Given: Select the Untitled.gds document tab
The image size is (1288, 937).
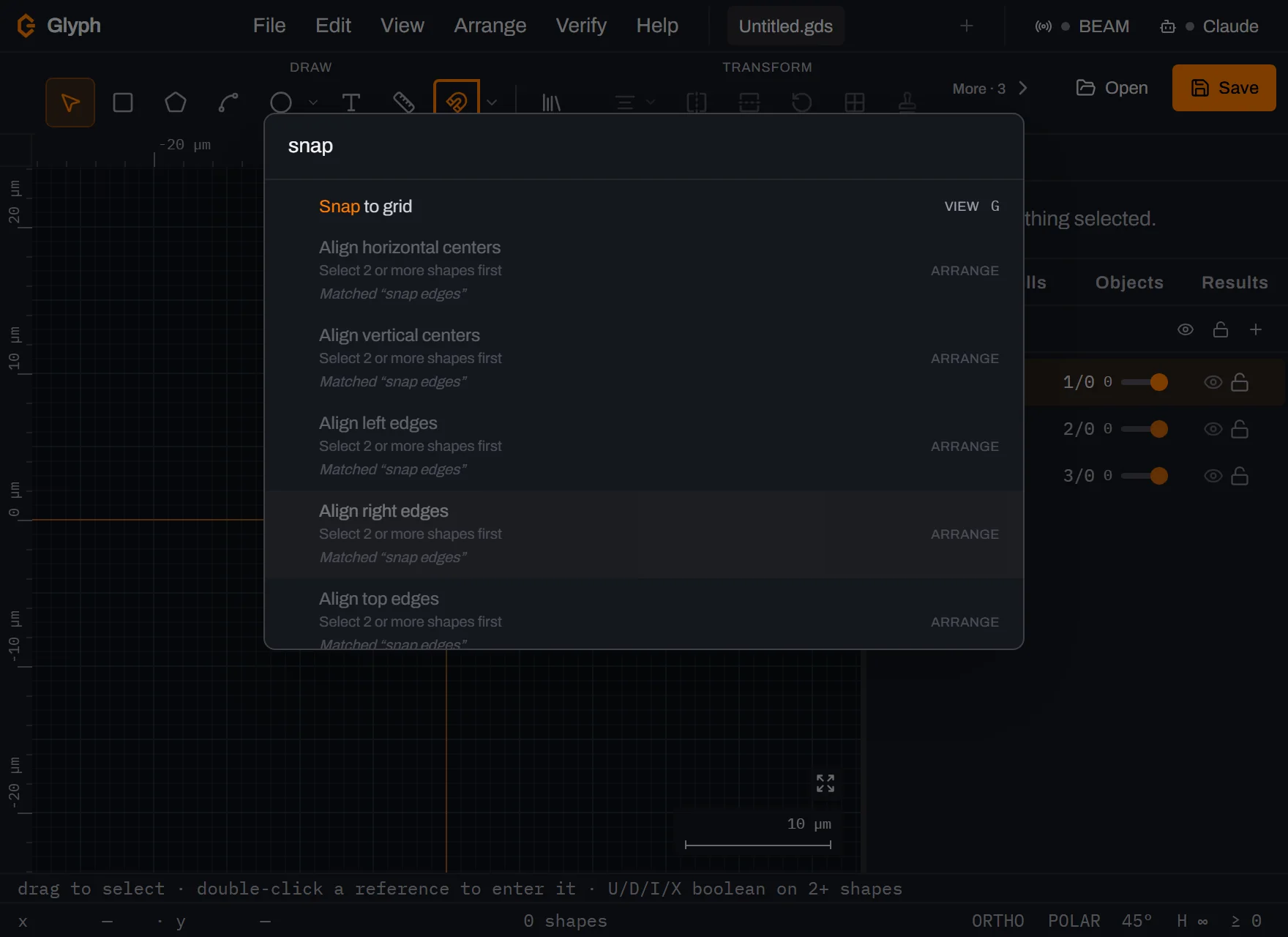Looking at the screenshot, I should click(786, 26).
